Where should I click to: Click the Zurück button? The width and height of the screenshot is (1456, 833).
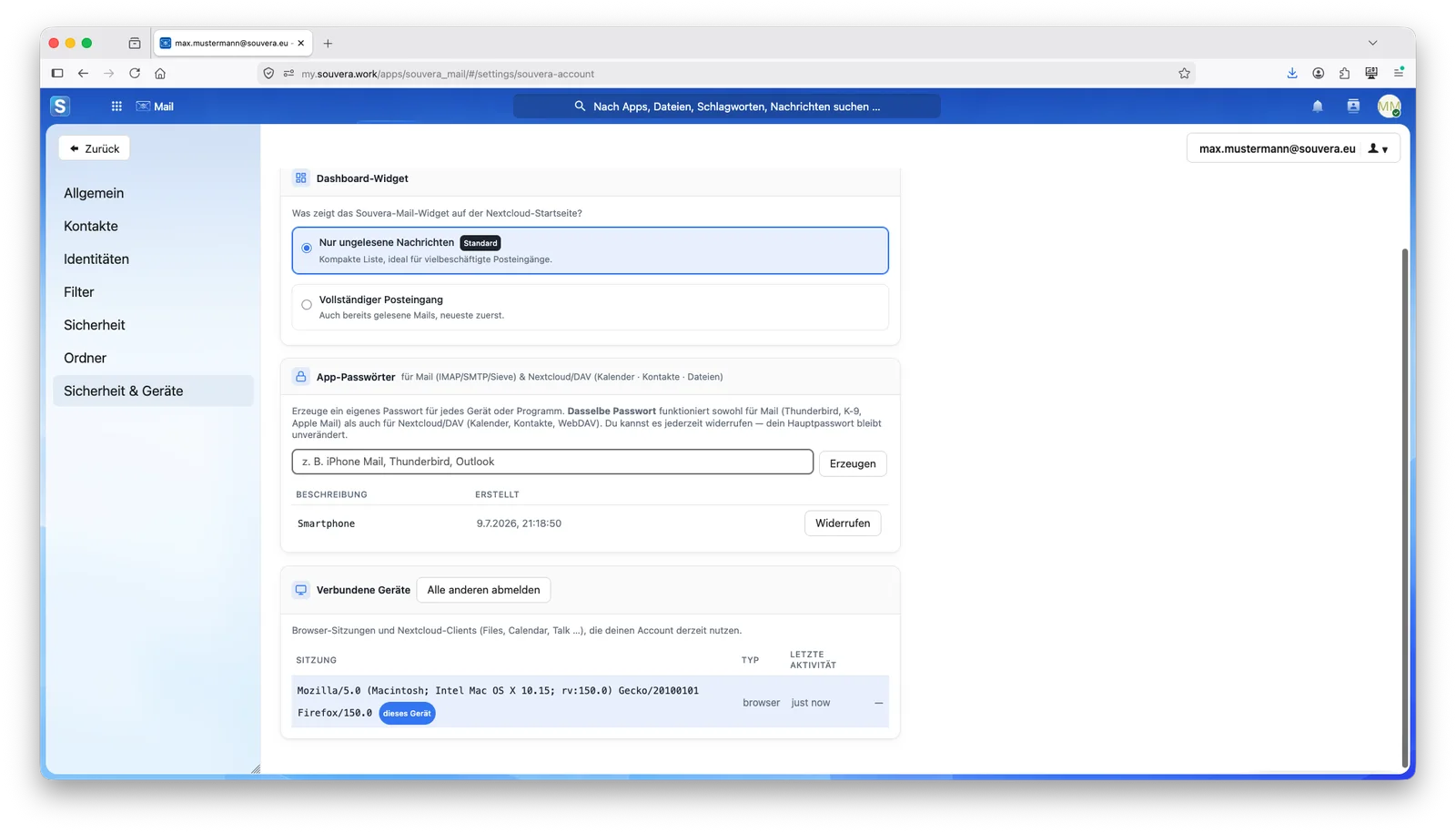[95, 148]
